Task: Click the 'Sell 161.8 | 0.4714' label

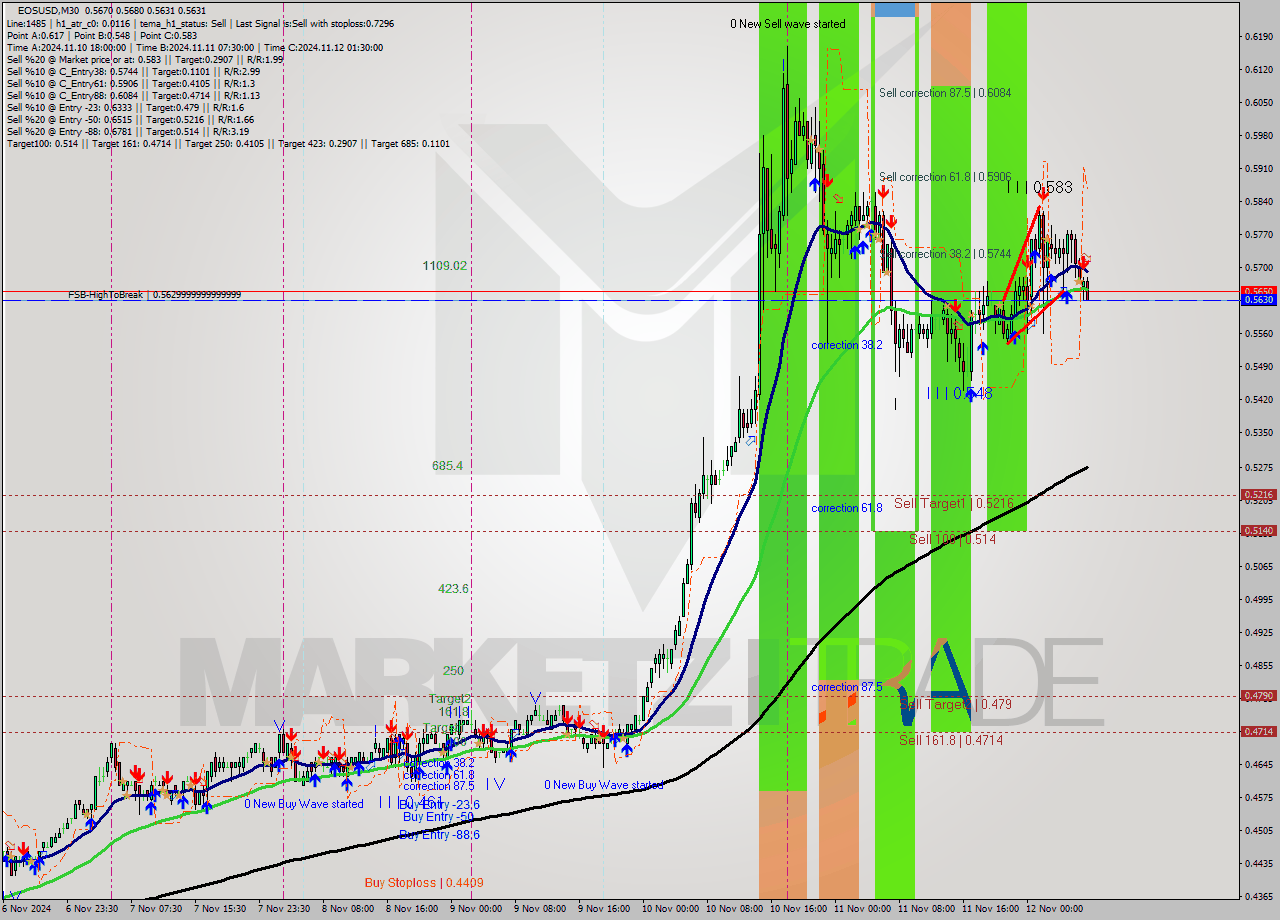Action: click(950, 740)
